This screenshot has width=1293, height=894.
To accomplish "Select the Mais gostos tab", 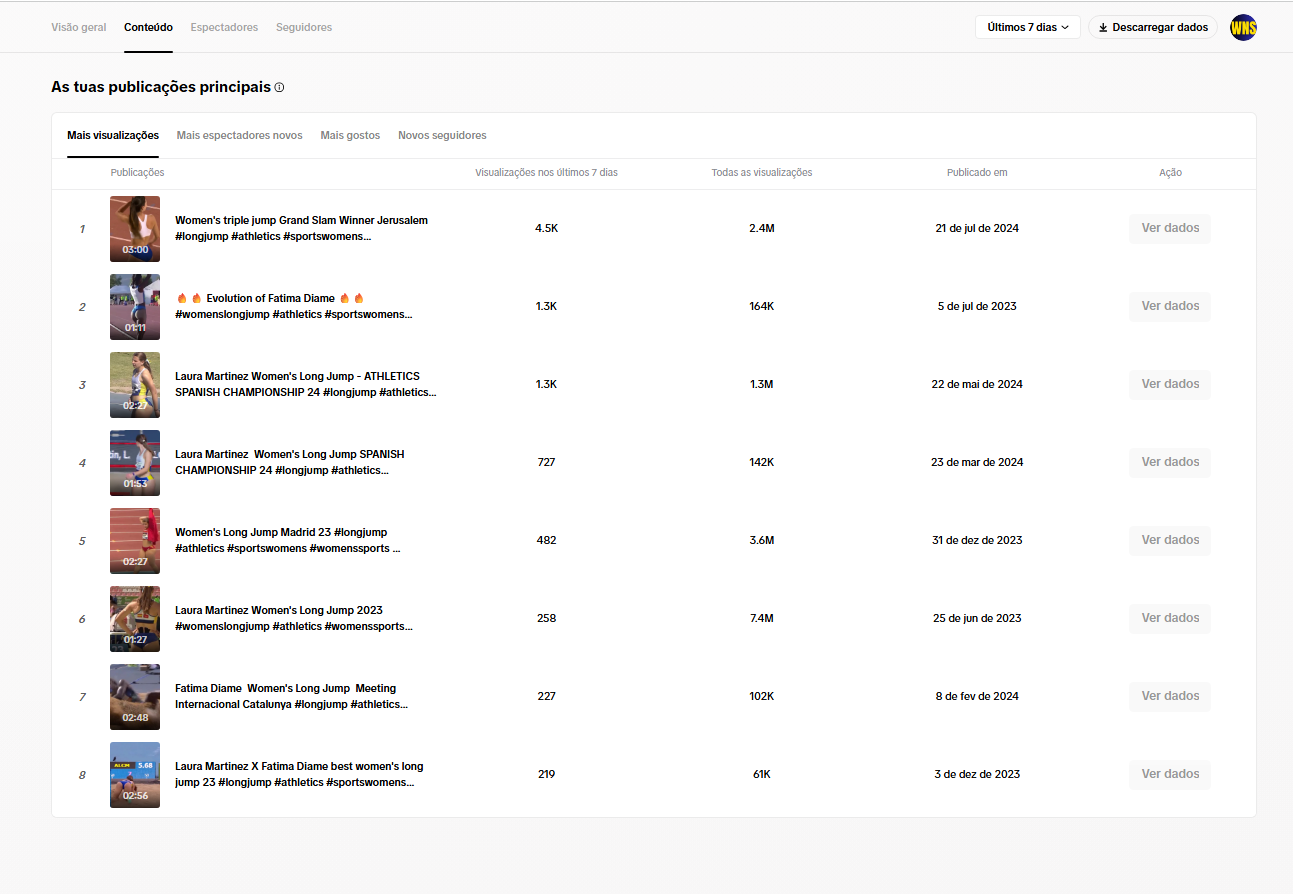I will [350, 136].
